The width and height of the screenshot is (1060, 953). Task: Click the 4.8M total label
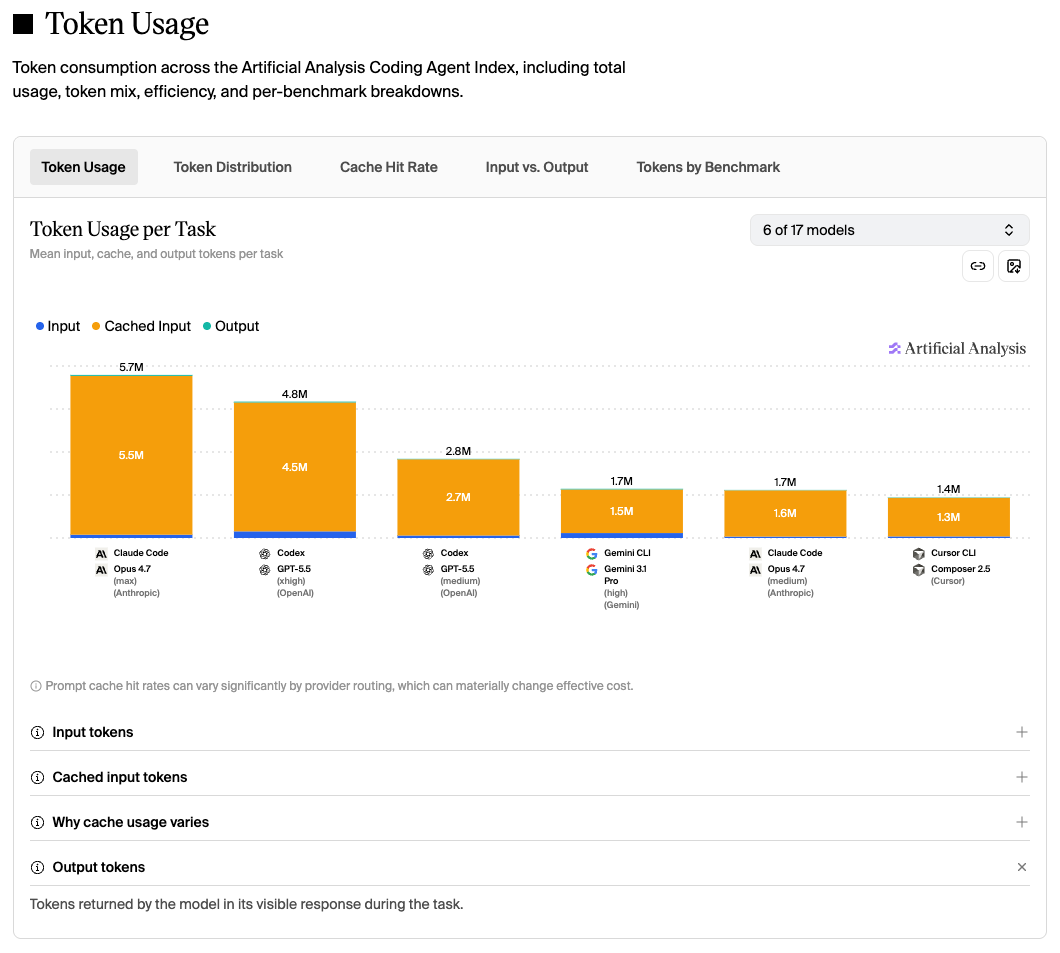[295, 394]
